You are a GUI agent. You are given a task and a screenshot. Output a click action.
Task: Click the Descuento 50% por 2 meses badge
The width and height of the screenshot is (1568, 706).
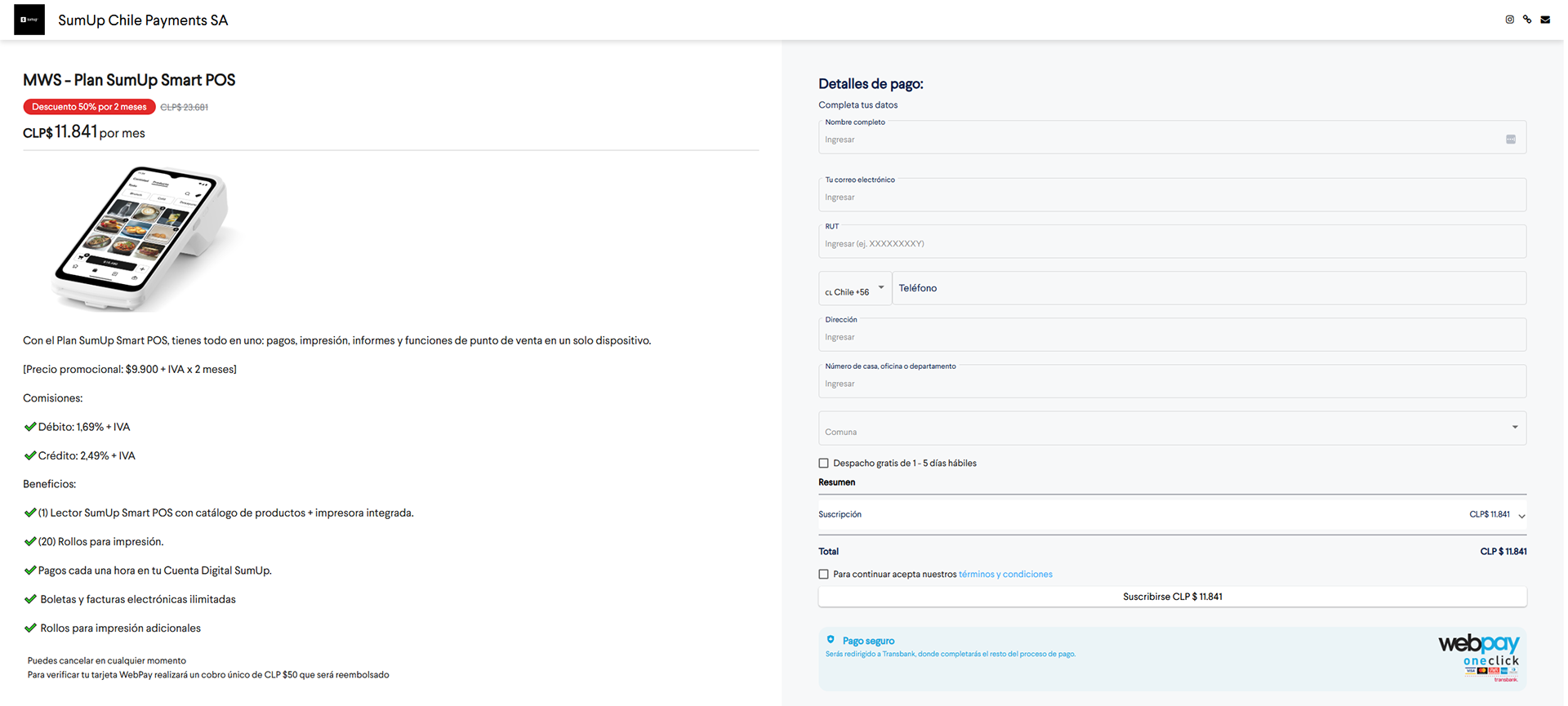89,107
